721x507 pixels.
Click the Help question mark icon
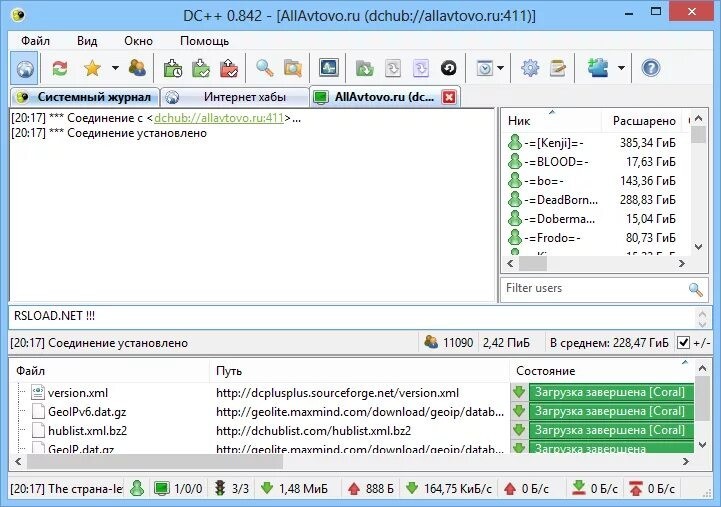pos(651,68)
